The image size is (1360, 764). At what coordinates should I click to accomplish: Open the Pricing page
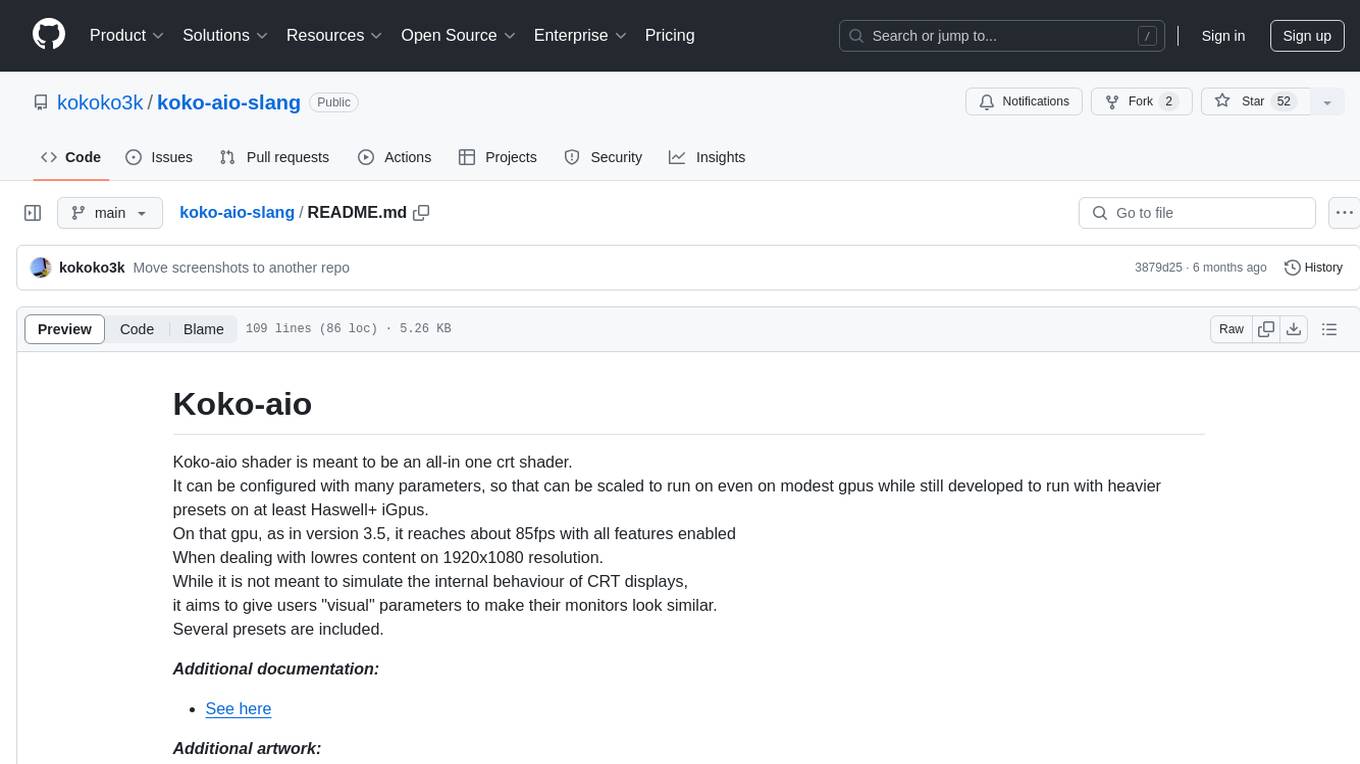point(670,35)
